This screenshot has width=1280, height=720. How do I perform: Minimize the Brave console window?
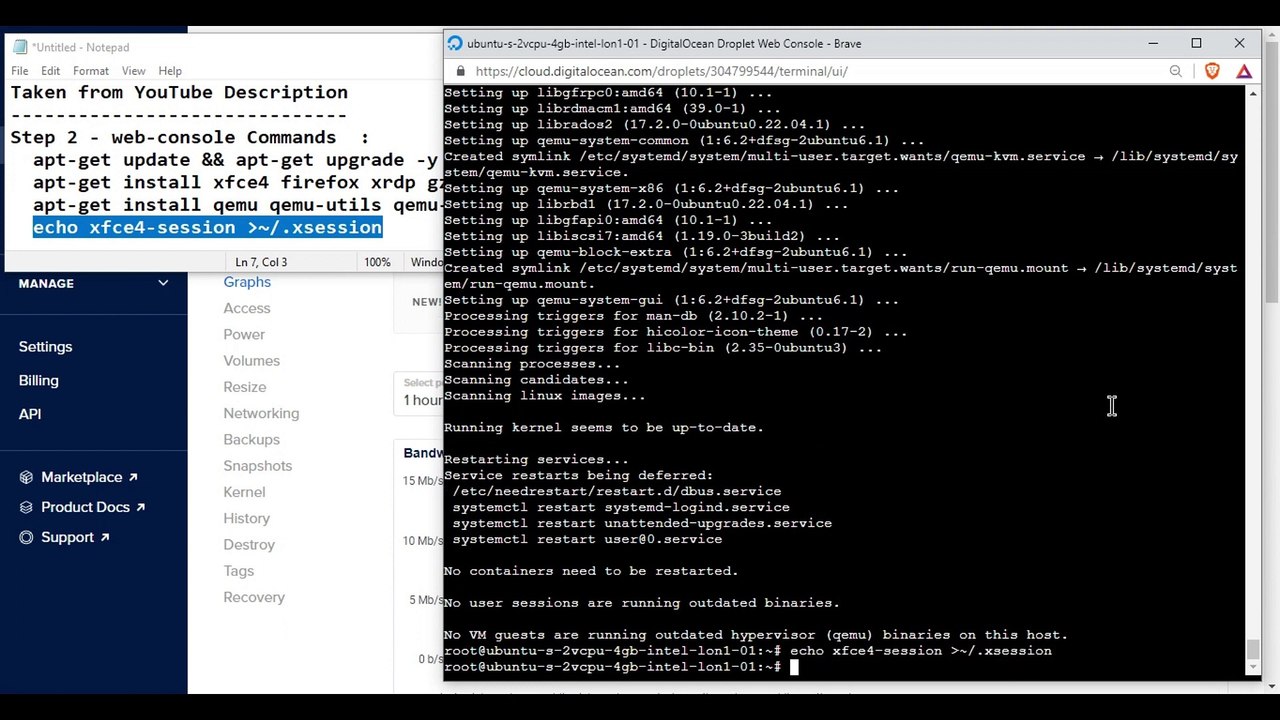coord(1153,43)
